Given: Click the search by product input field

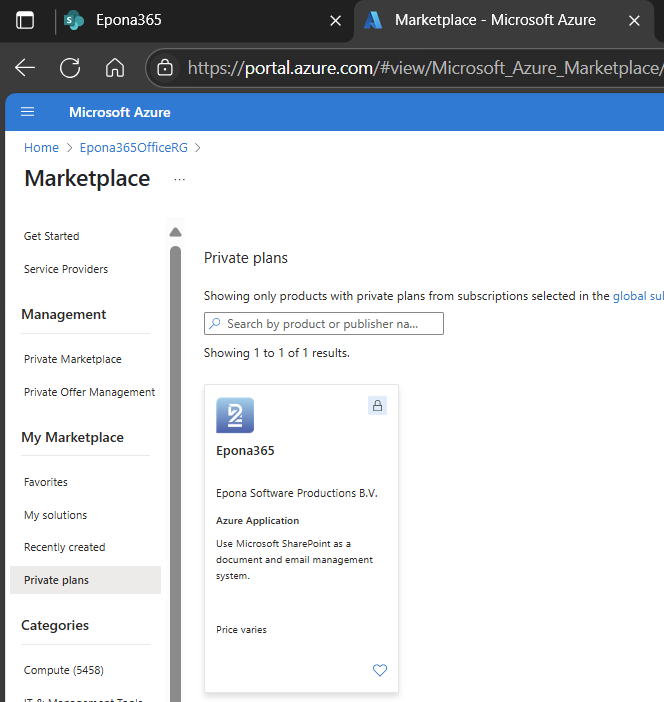Looking at the screenshot, I should [324, 324].
